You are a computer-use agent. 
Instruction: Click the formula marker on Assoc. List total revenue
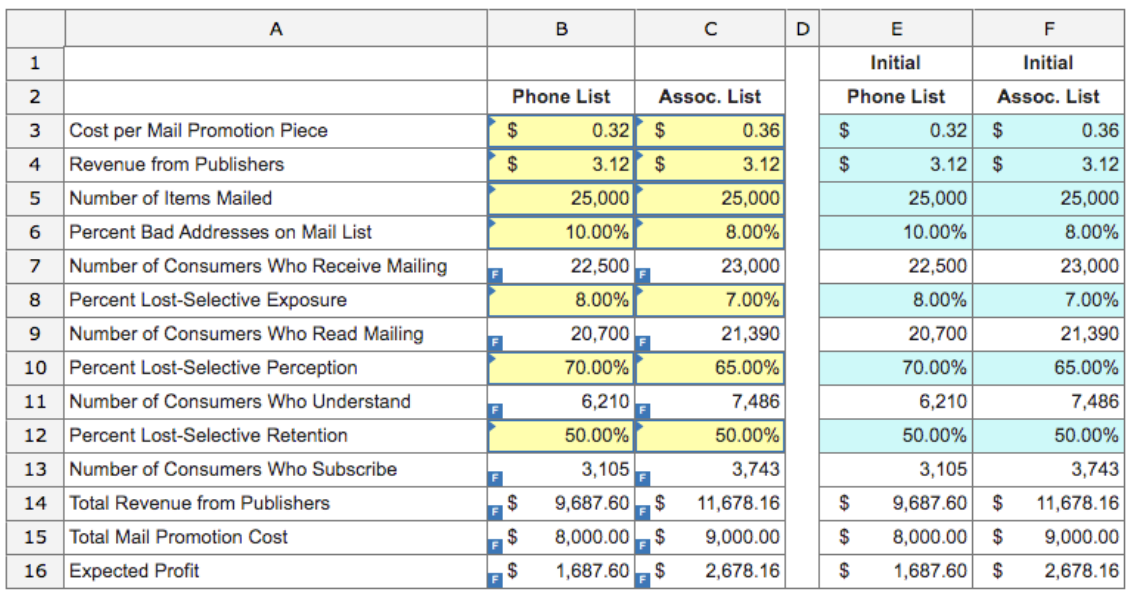click(641, 509)
